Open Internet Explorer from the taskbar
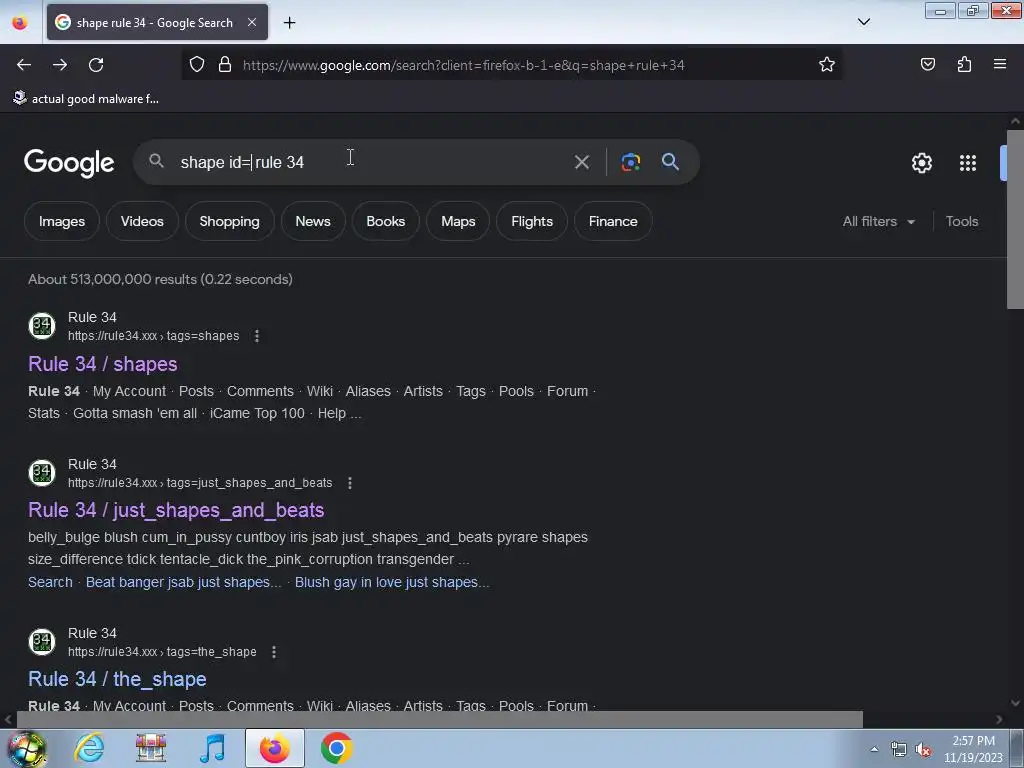This screenshot has height=768, width=1024. point(89,748)
